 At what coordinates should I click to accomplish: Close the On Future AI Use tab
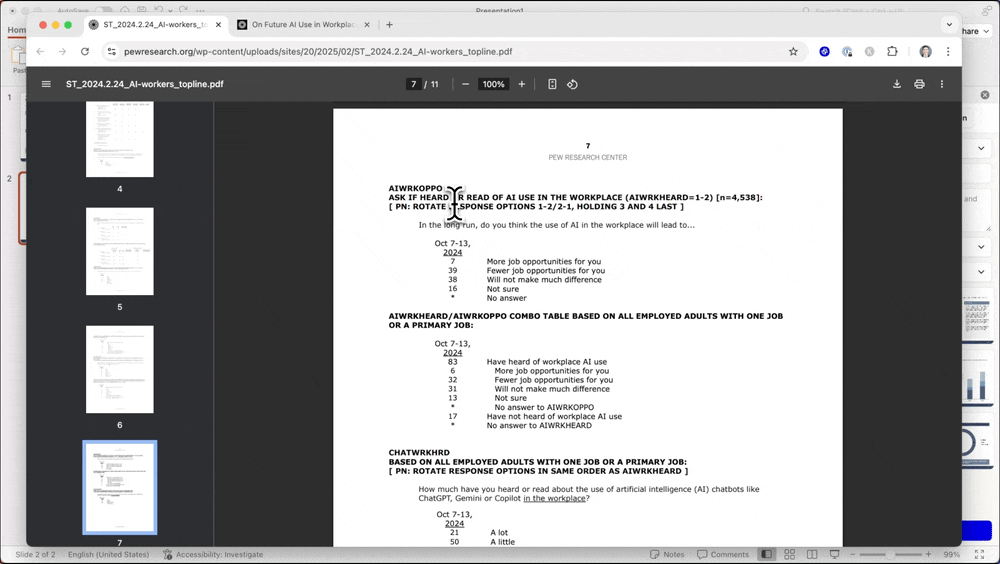pyautogui.click(x=367, y=25)
